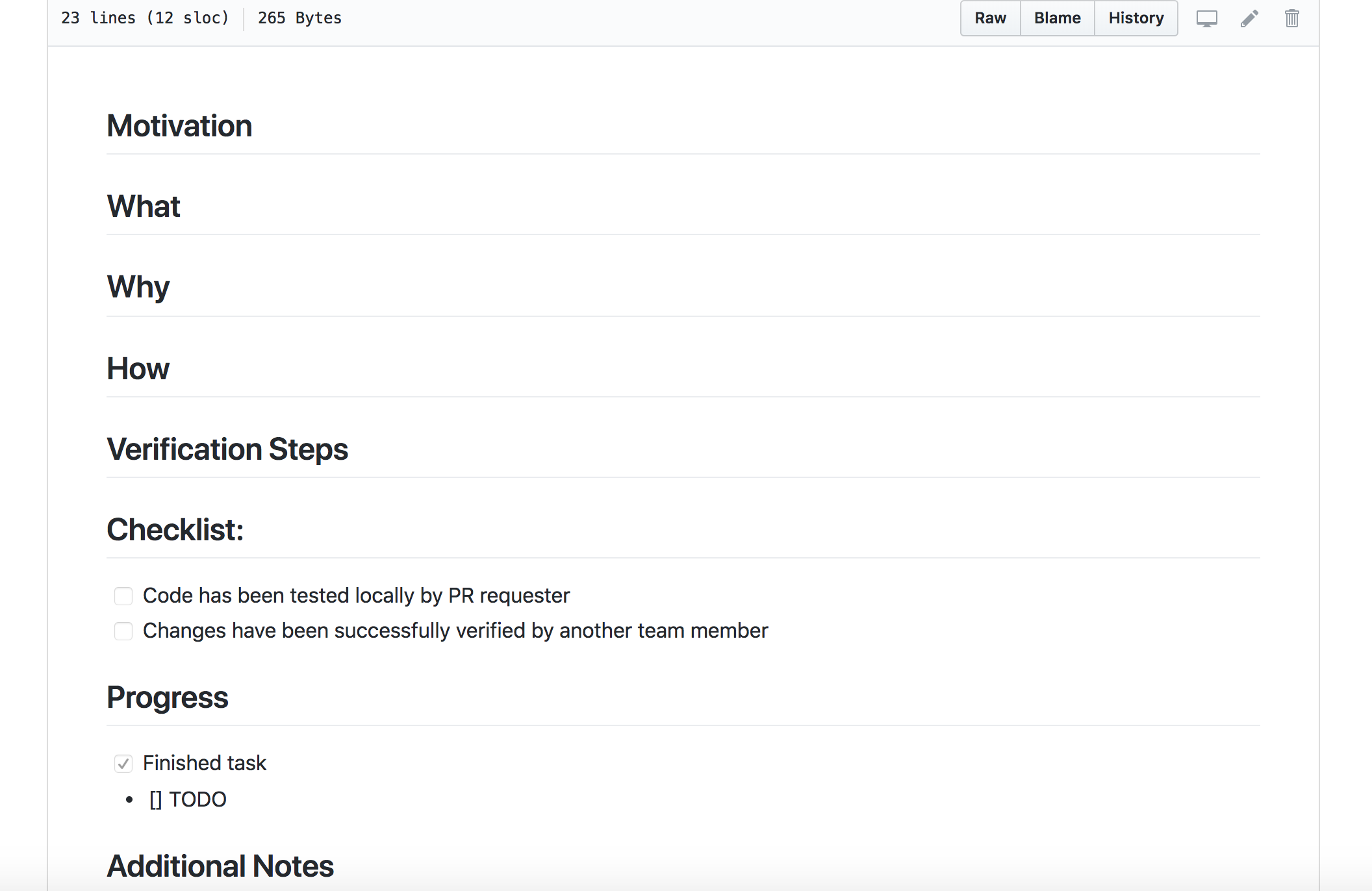The width and height of the screenshot is (1372, 891).
Task: Tick 'Changes have been successfully verified' checkbox
Action: tap(123, 631)
